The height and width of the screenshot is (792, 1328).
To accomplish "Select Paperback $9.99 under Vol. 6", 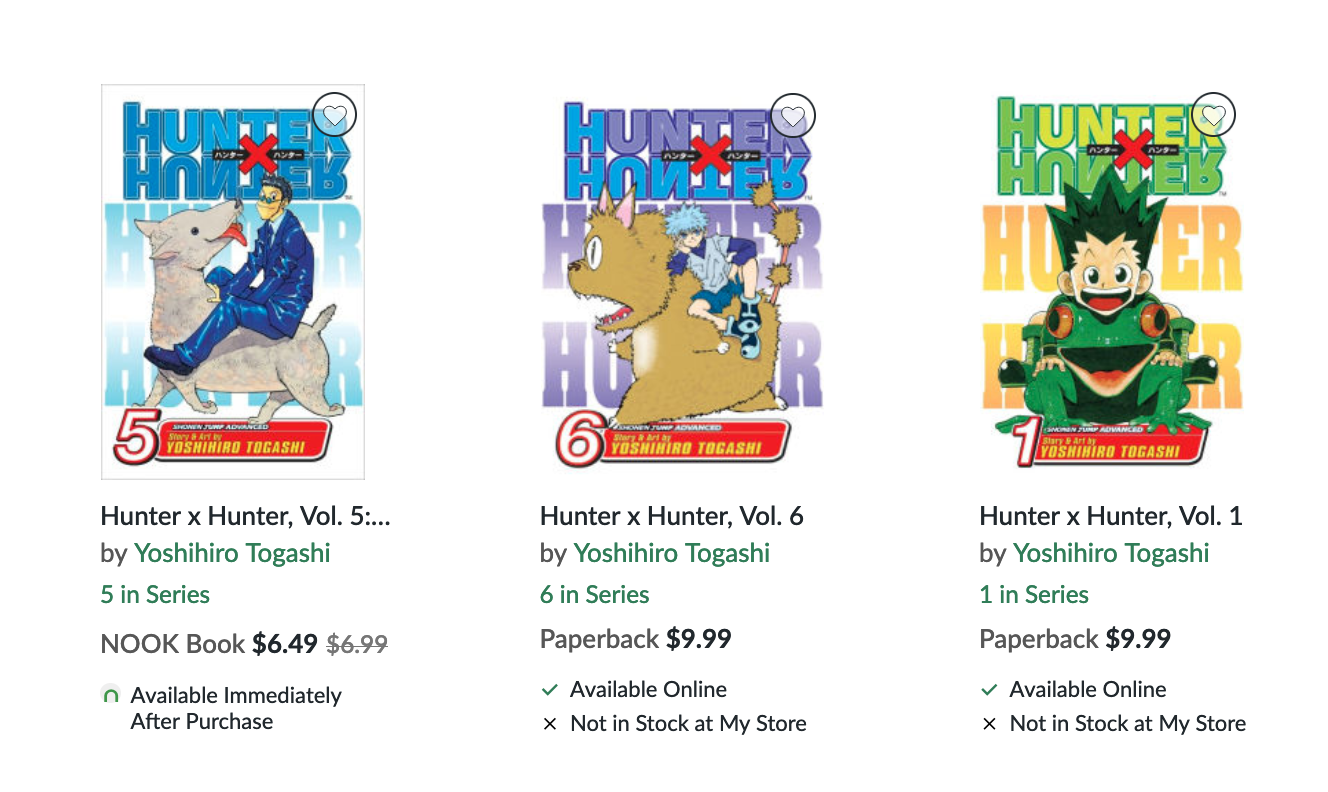I will pos(636,639).
